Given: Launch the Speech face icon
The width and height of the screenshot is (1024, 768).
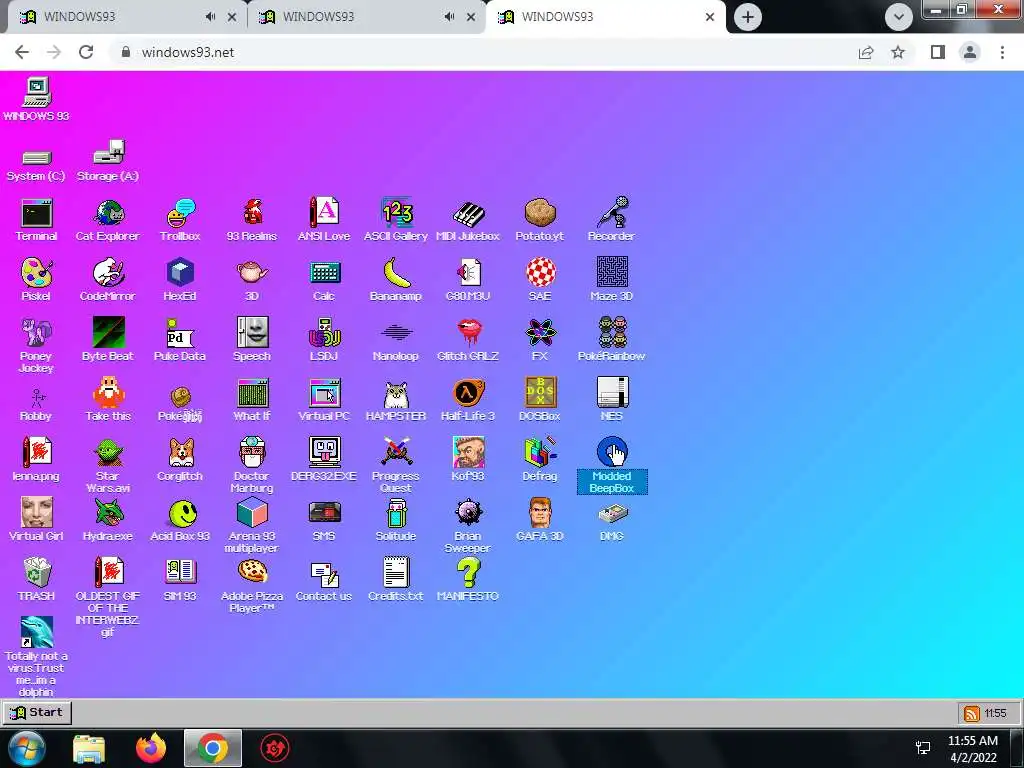Looking at the screenshot, I should point(252,333).
